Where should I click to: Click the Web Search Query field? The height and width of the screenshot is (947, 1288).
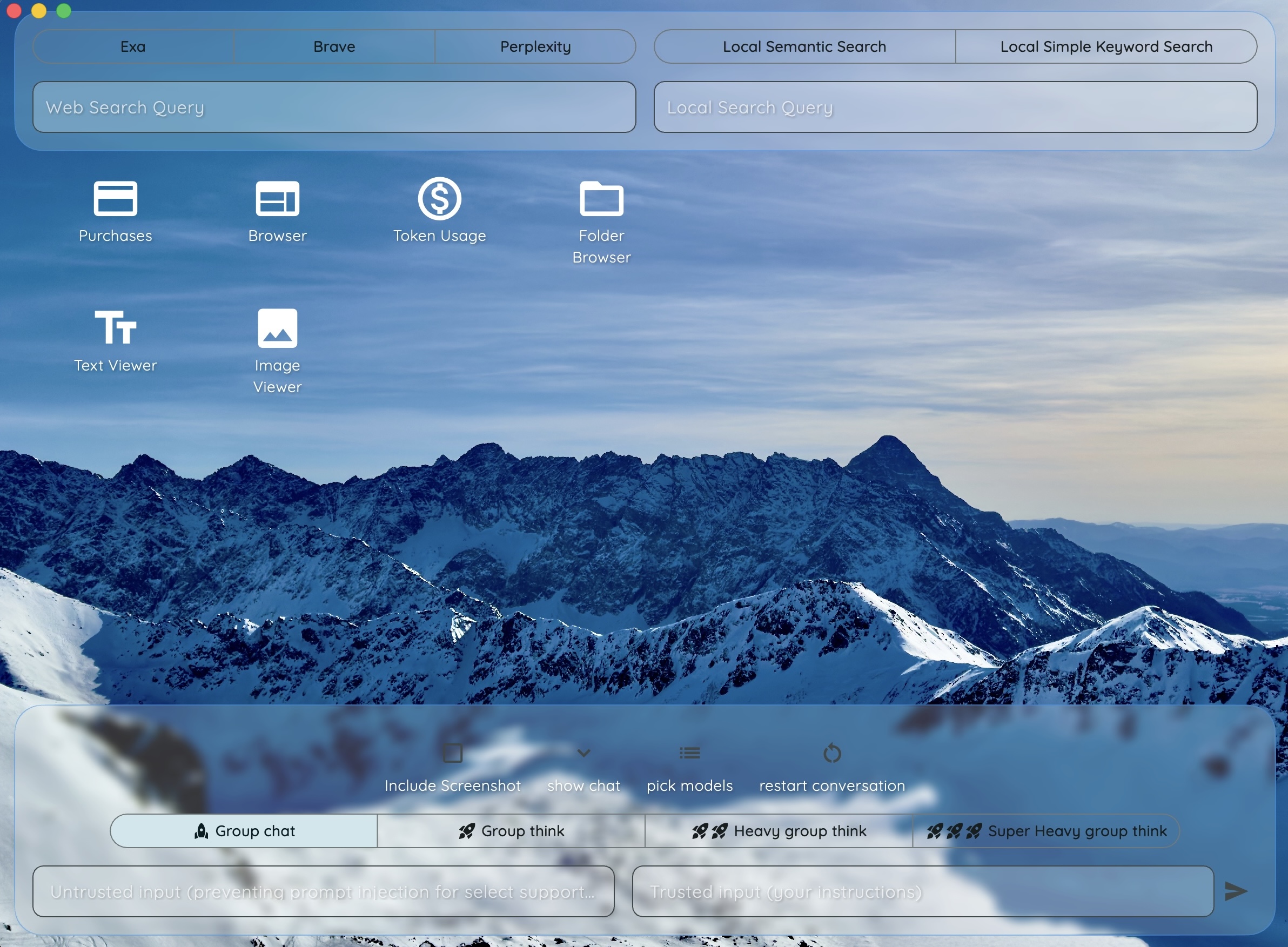click(x=334, y=107)
